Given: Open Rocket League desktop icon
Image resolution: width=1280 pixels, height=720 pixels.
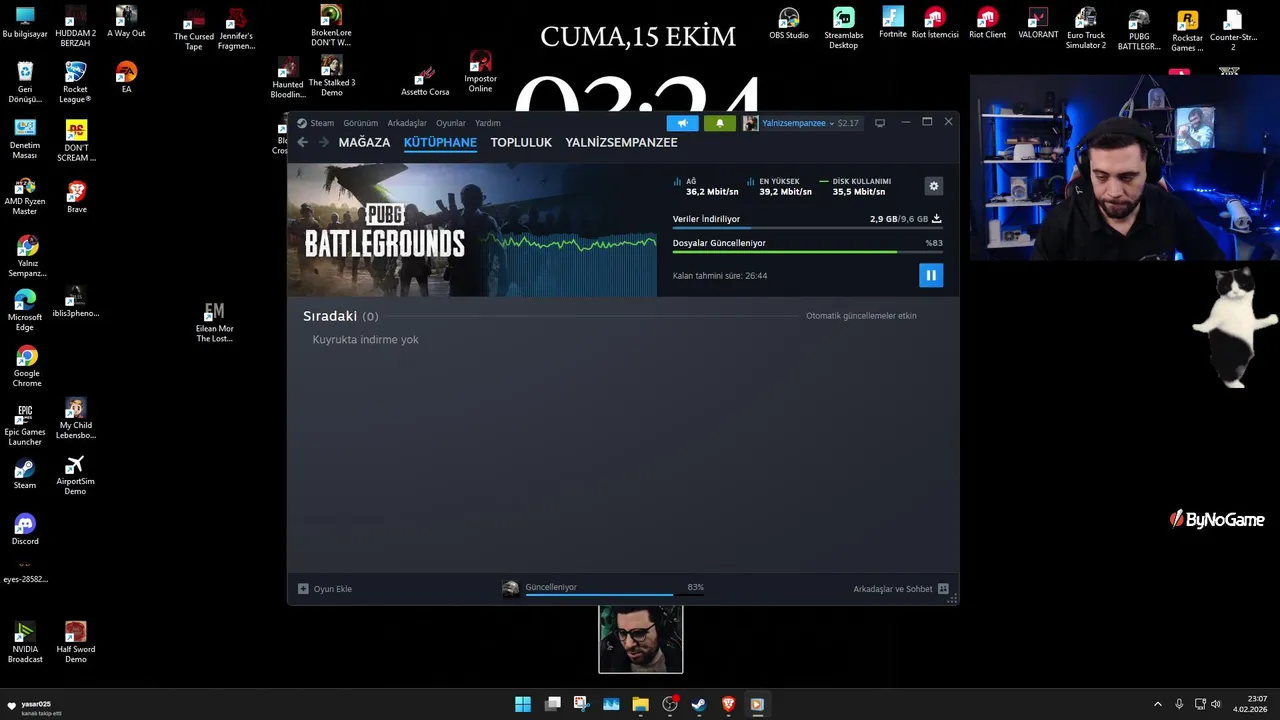Looking at the screenshot, I should [75, 82].
